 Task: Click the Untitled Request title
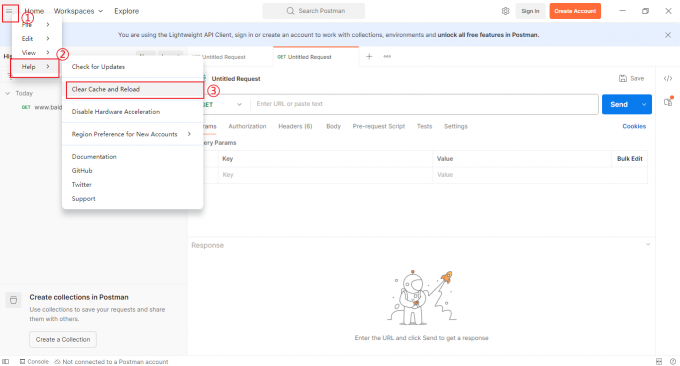(x=236, y=78)
